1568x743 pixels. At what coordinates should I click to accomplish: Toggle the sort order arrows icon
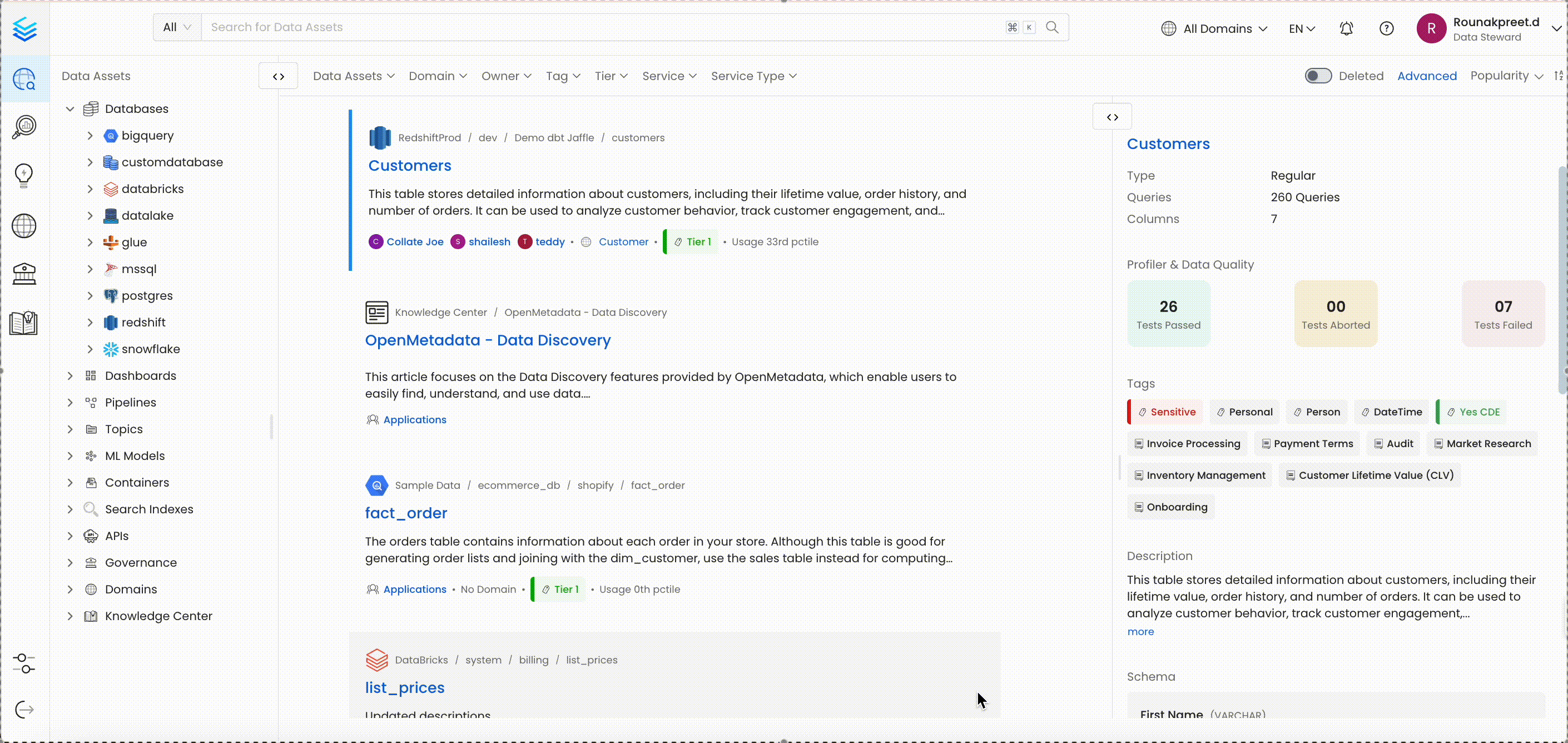point(1558,76)
